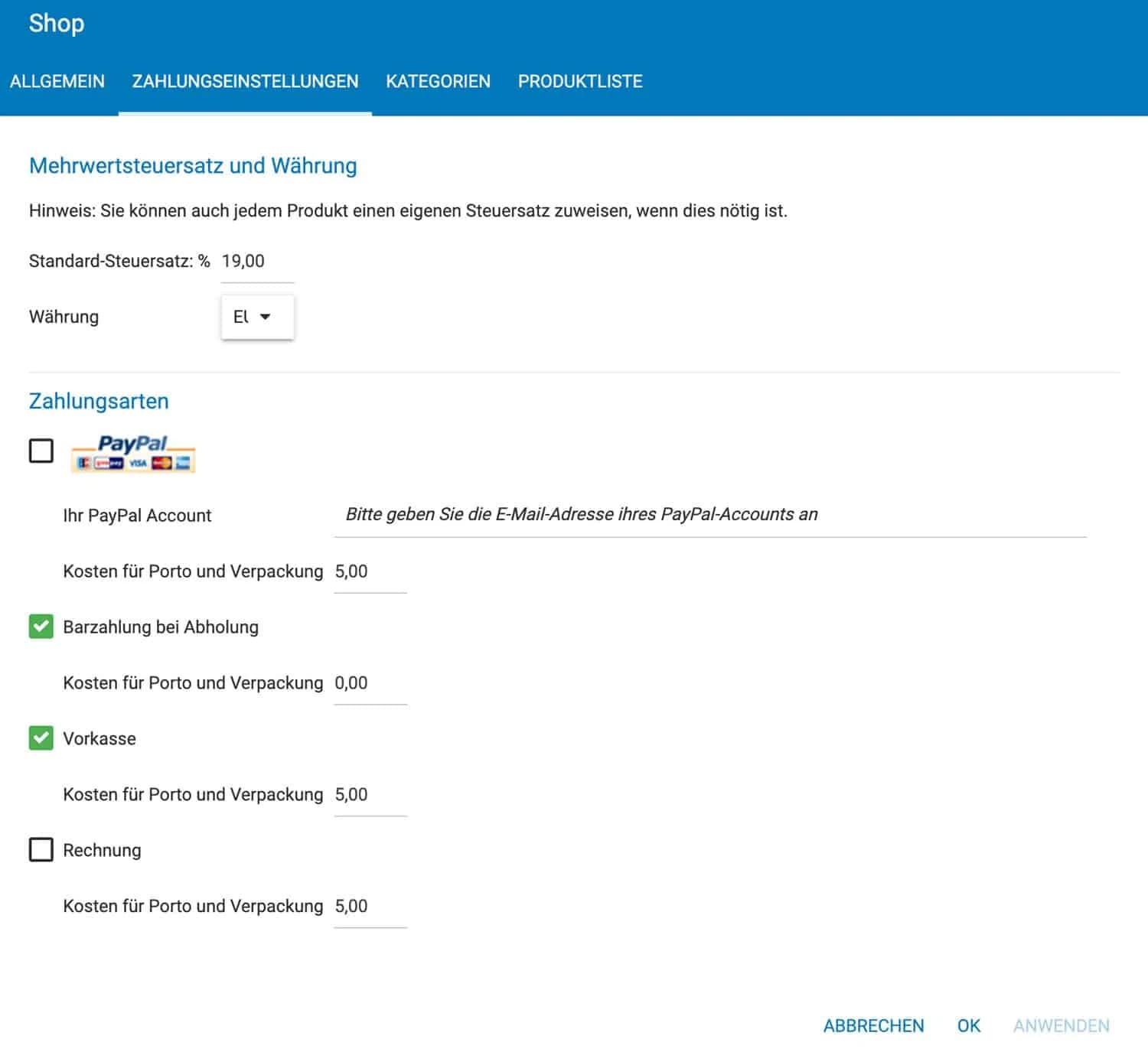Edit Barzahlung Porto und Verpackung cost

tap(370, 683)
